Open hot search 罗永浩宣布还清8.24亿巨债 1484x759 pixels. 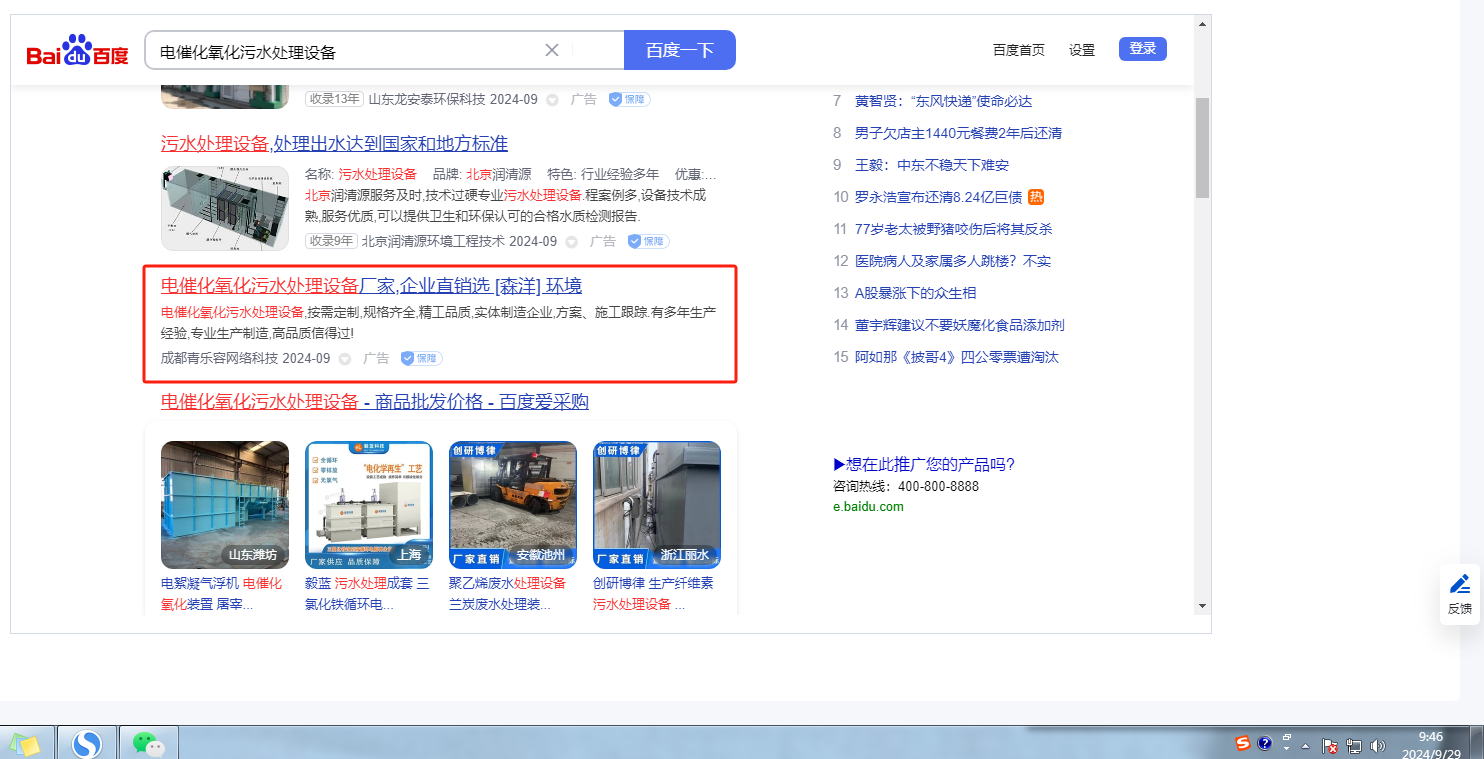(938, 197)
